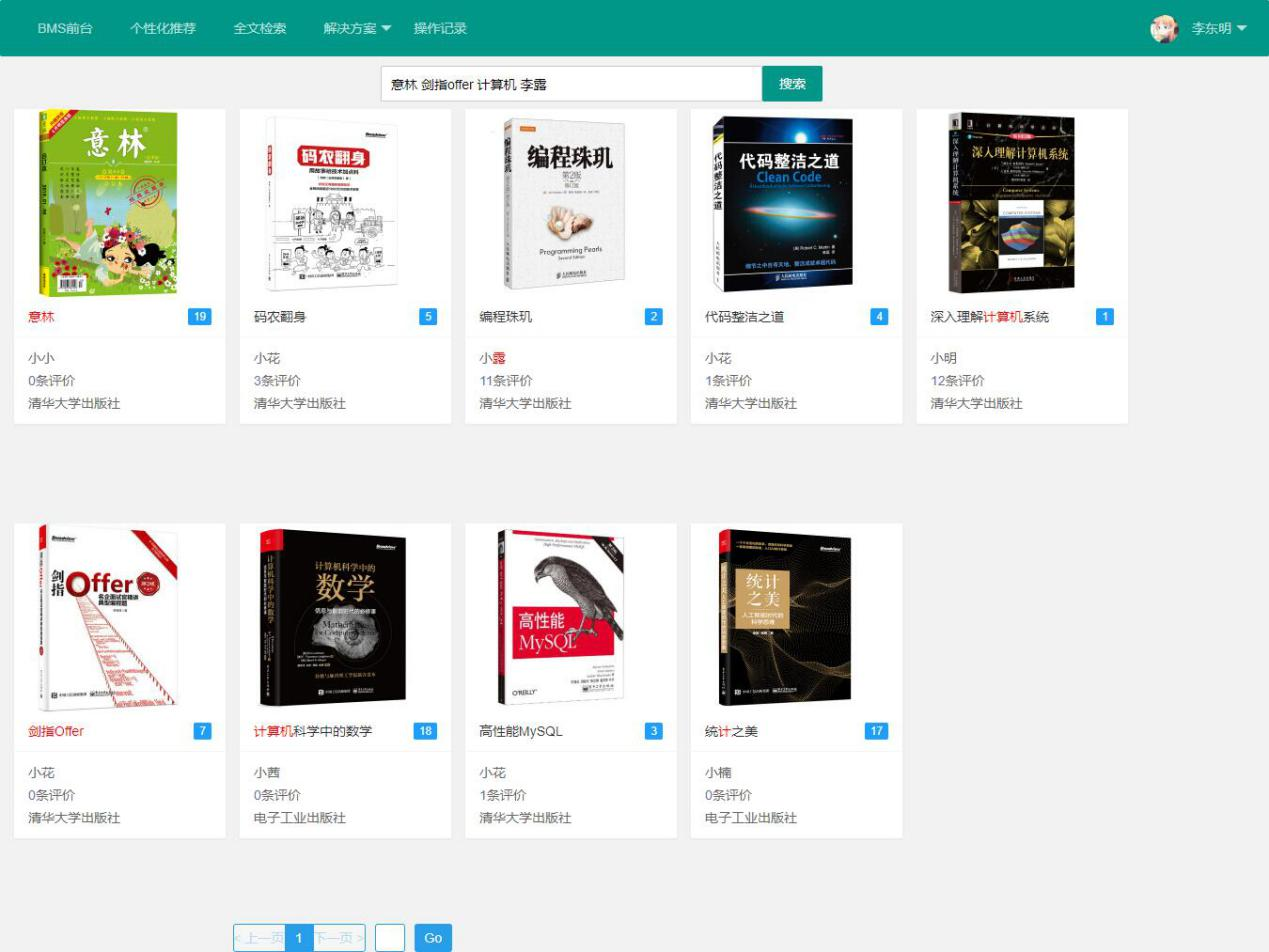The image size is (1269, 952).
Task: Click 12条评价 under 深入理解计算机系统
Action: pyautogui.click(x=958, y=381)
